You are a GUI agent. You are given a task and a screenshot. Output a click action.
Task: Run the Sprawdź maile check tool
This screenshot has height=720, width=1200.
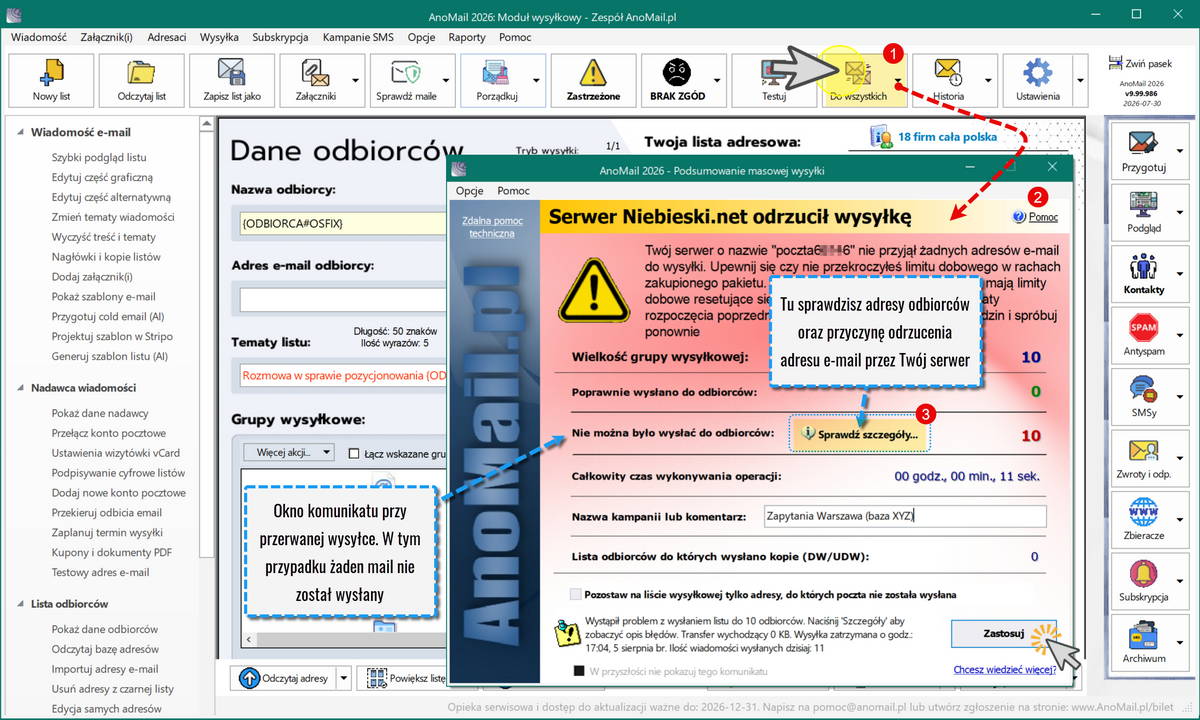(x=405, y=80)
